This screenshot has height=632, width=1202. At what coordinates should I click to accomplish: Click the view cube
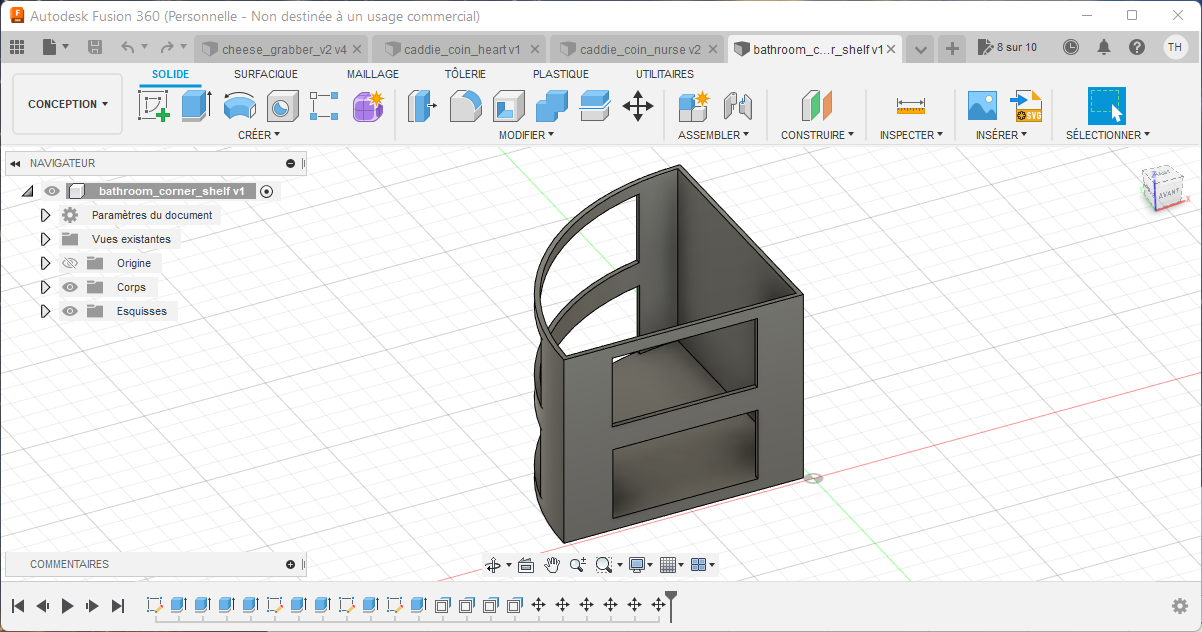[x=1161, y=189]
